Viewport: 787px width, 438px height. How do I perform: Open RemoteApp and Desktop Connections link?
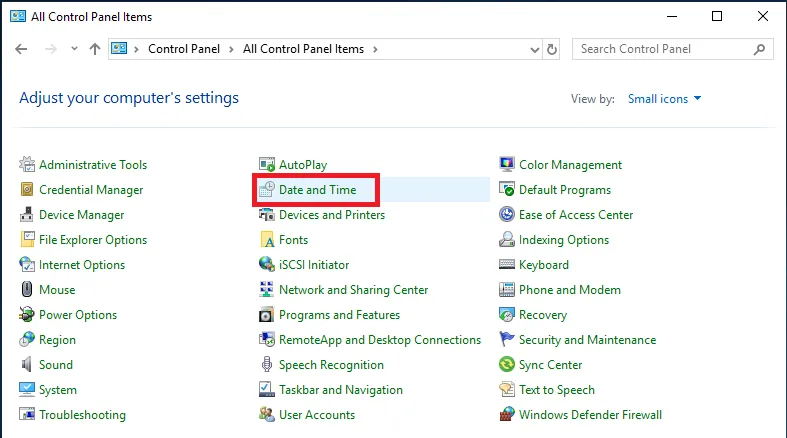pos(380,340)
